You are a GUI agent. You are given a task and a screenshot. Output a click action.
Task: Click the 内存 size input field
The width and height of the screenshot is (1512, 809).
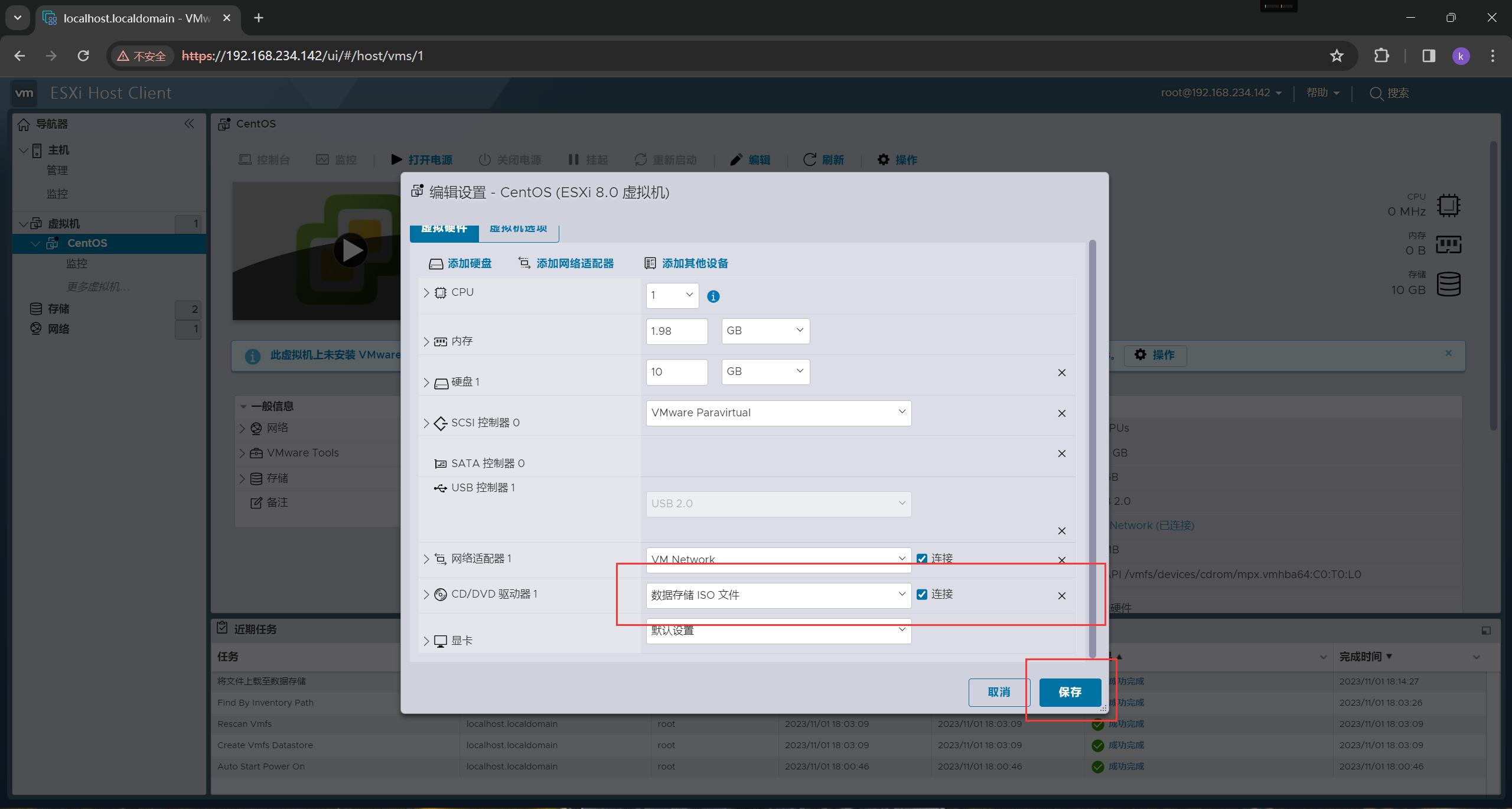click(x=677, y=331)
